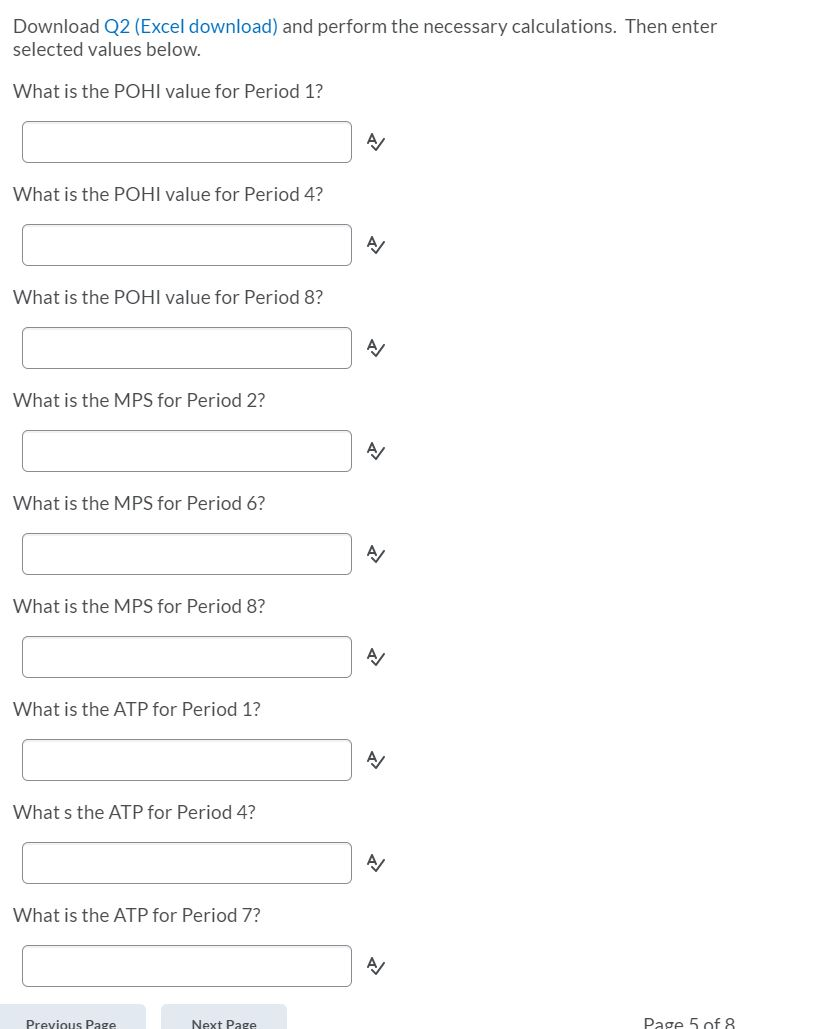The width and height of the screenshot is (819, 1029).
Task: Run spell check for POHI Period 1 answer
Action: coord(374,142)
